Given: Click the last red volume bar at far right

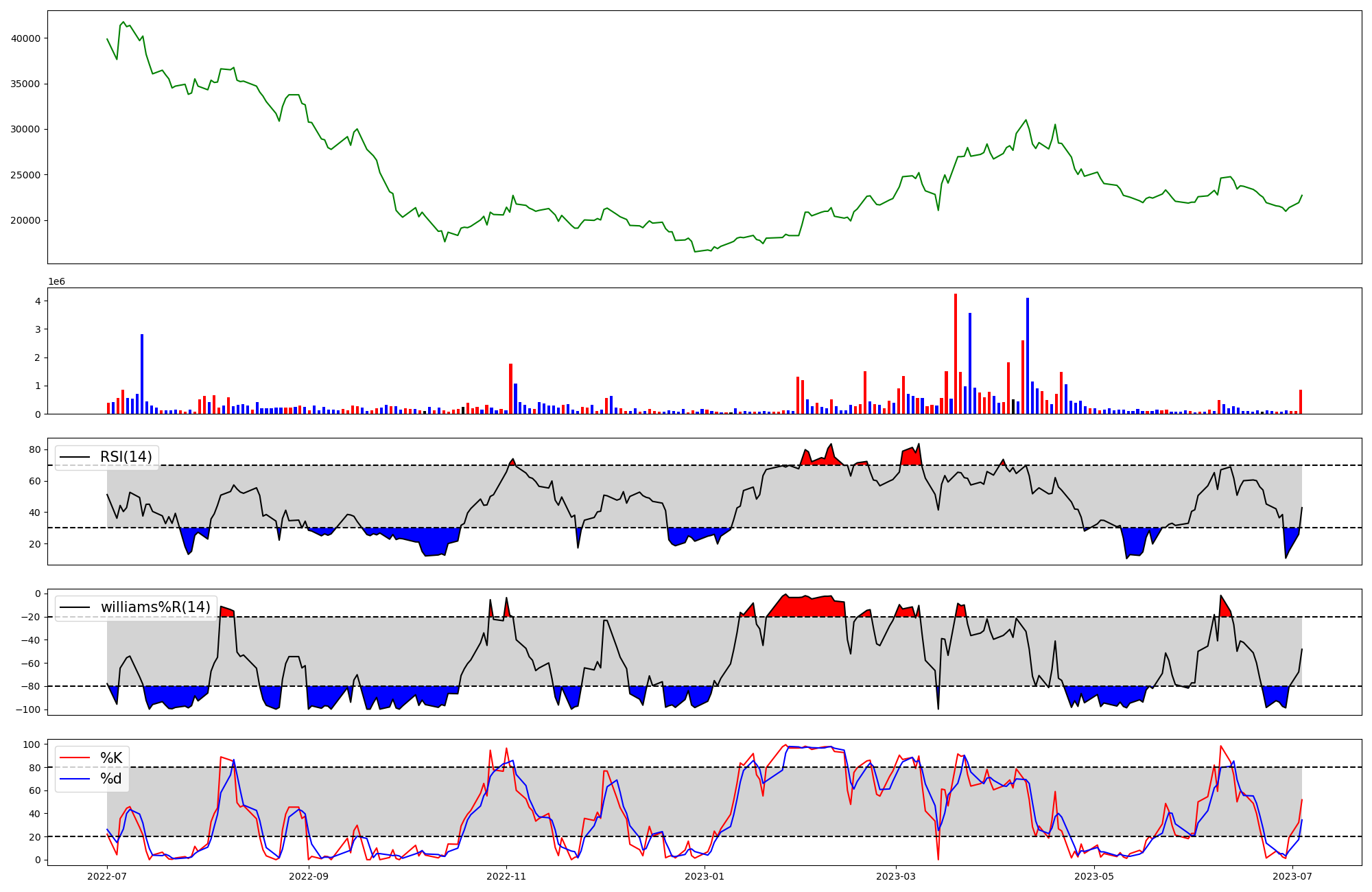Looking at the screenshot, I should tap(1300, 402).
